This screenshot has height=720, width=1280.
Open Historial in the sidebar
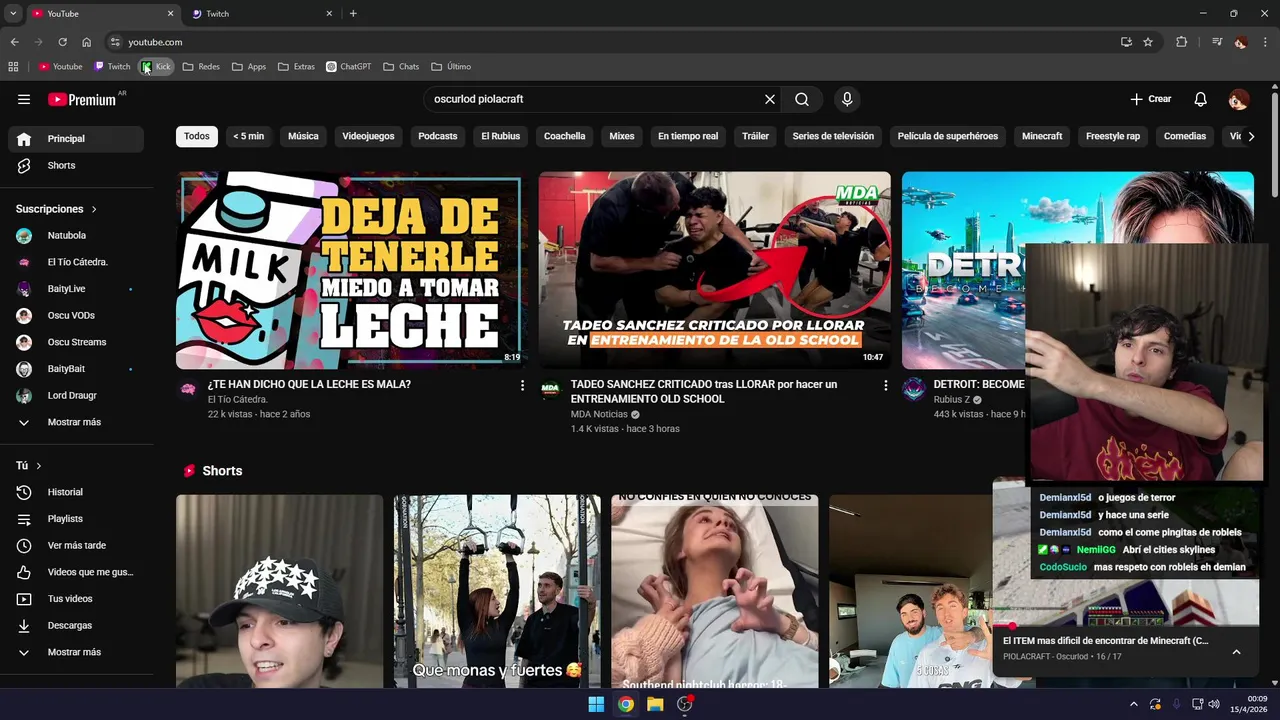click(x=75, y=492)
